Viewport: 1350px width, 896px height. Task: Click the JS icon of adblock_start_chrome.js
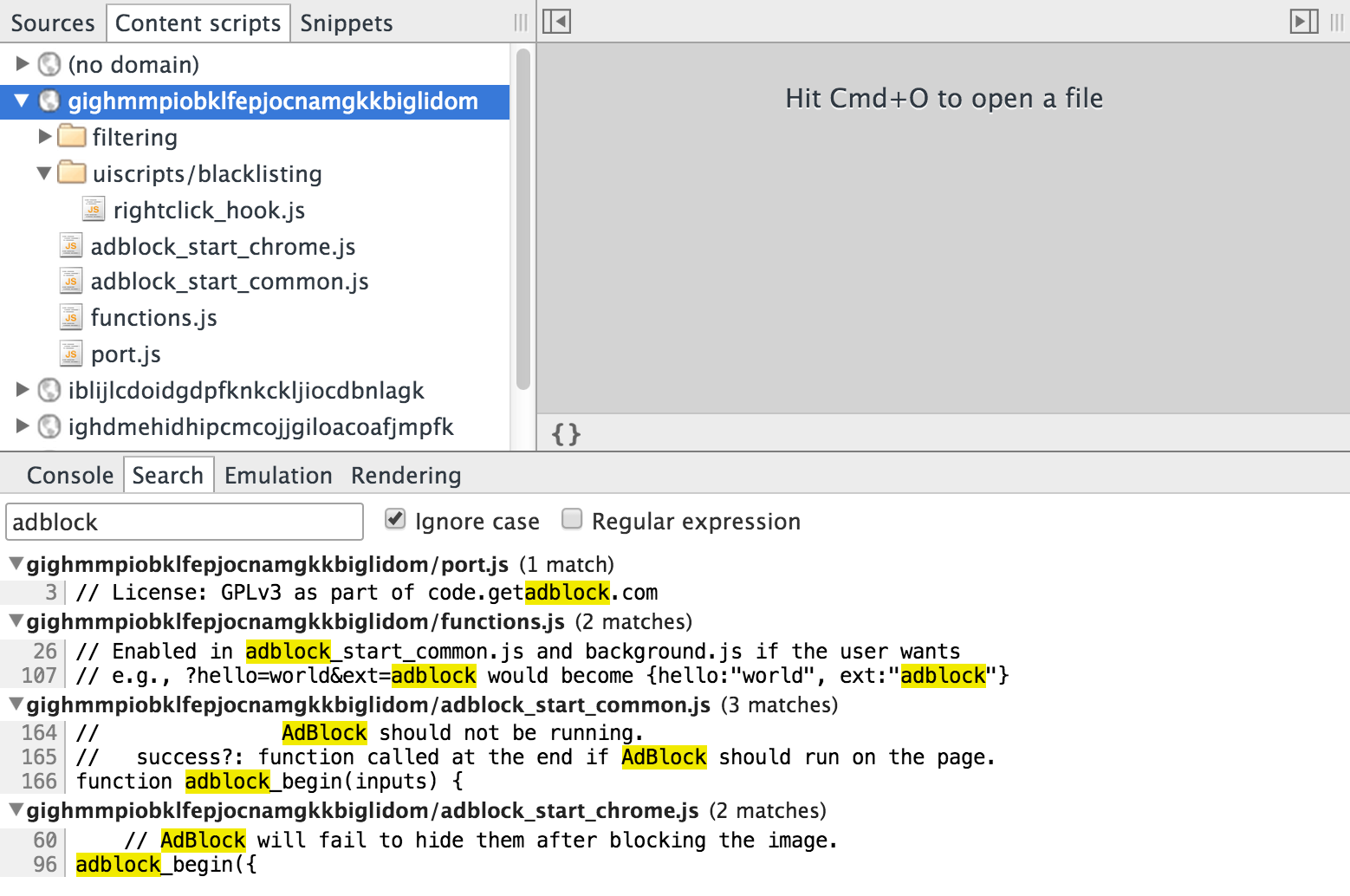[71, 246]
